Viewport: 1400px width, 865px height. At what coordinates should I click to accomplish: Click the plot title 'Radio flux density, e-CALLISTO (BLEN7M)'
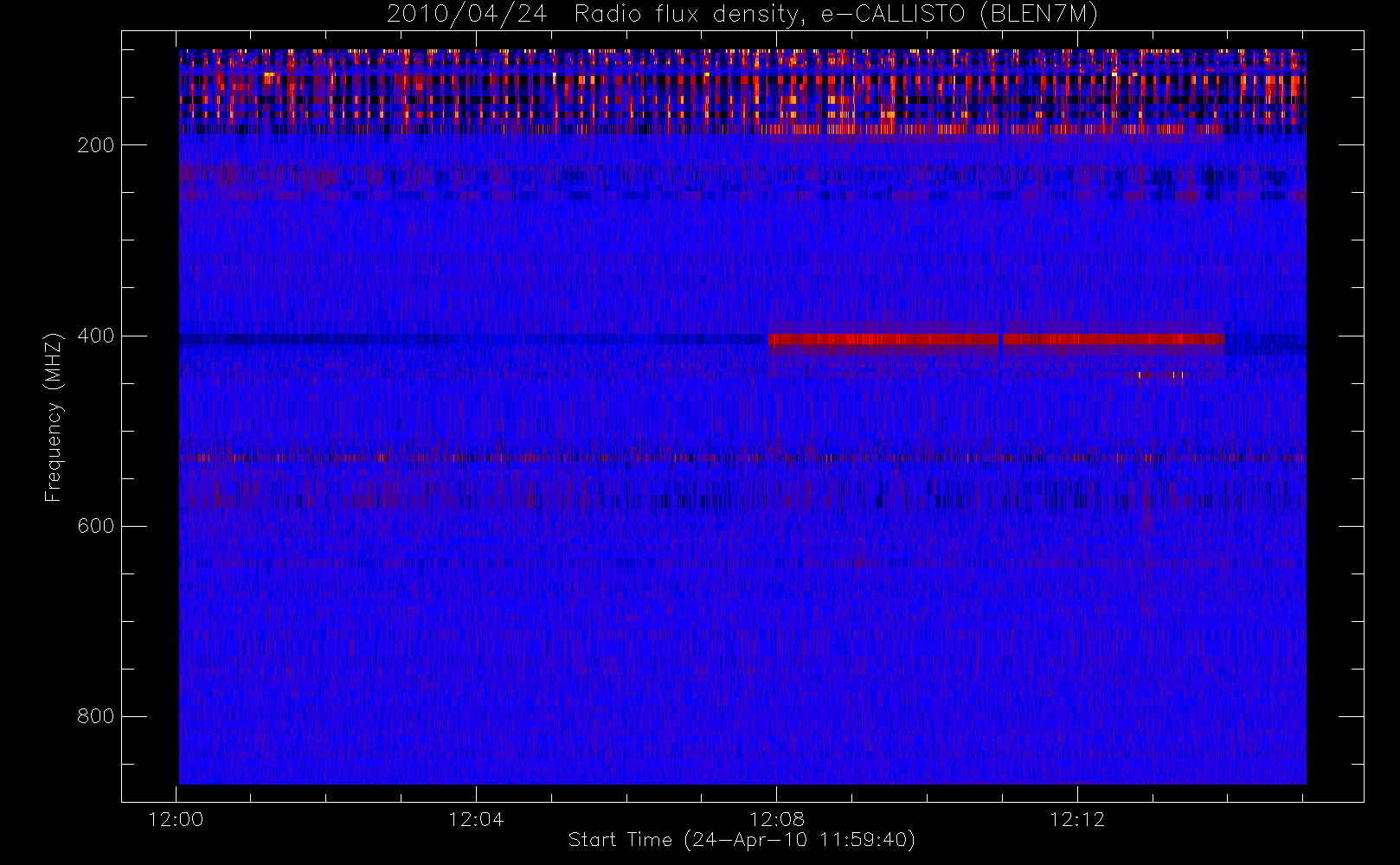836,15
